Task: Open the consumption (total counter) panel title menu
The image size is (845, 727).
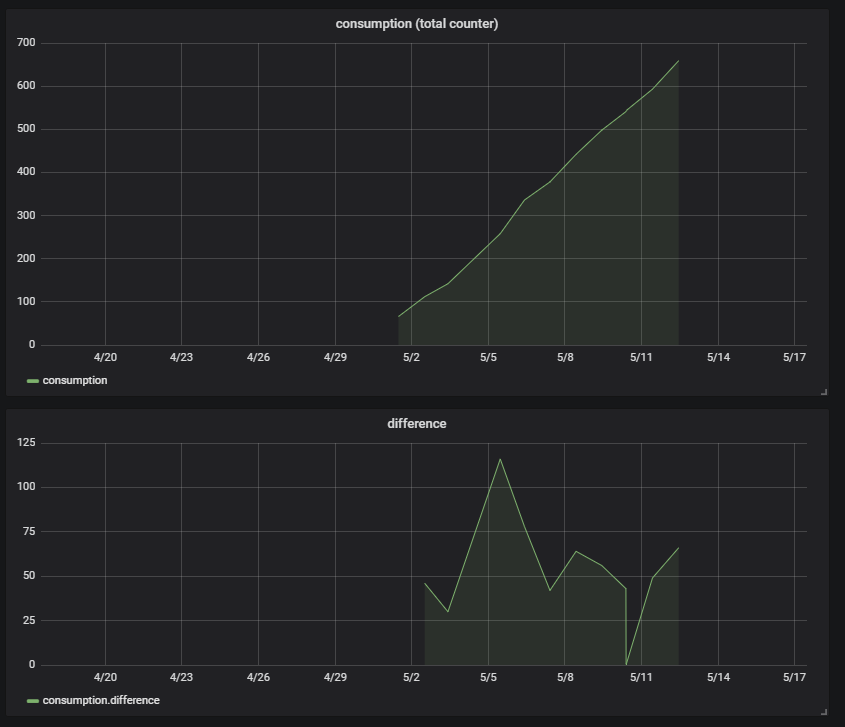Action: tap(417, 24)
